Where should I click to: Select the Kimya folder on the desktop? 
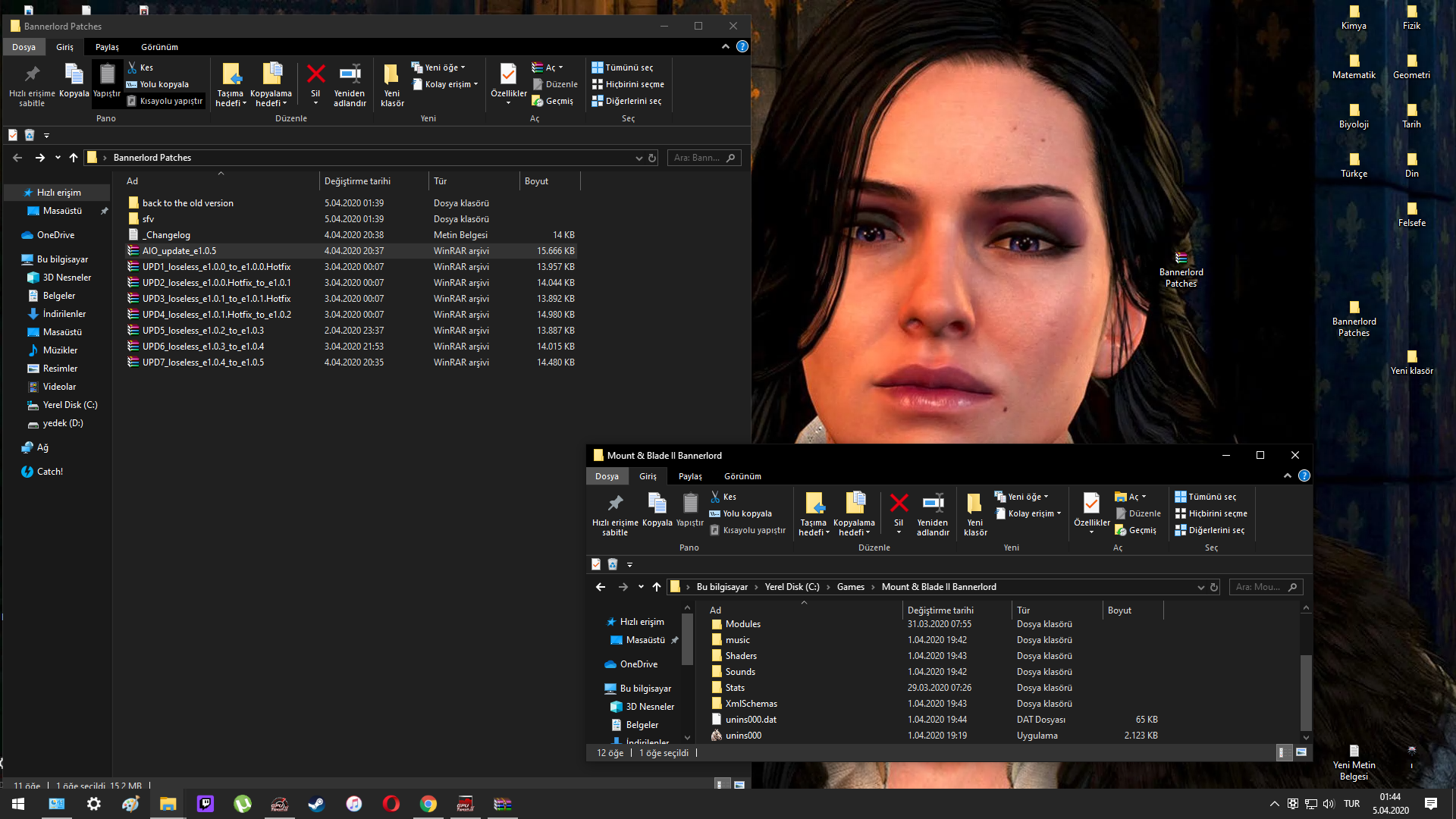click(x=1354, y=18)
